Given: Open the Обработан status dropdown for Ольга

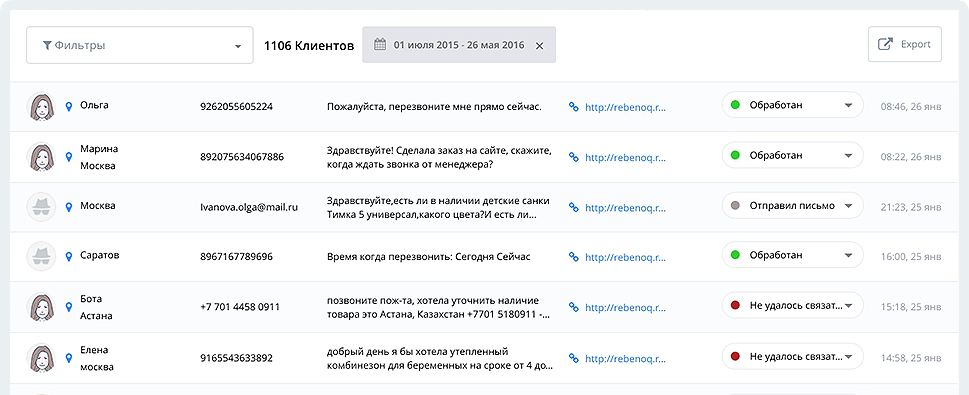Looking at the screenshot, I should 792,104.
